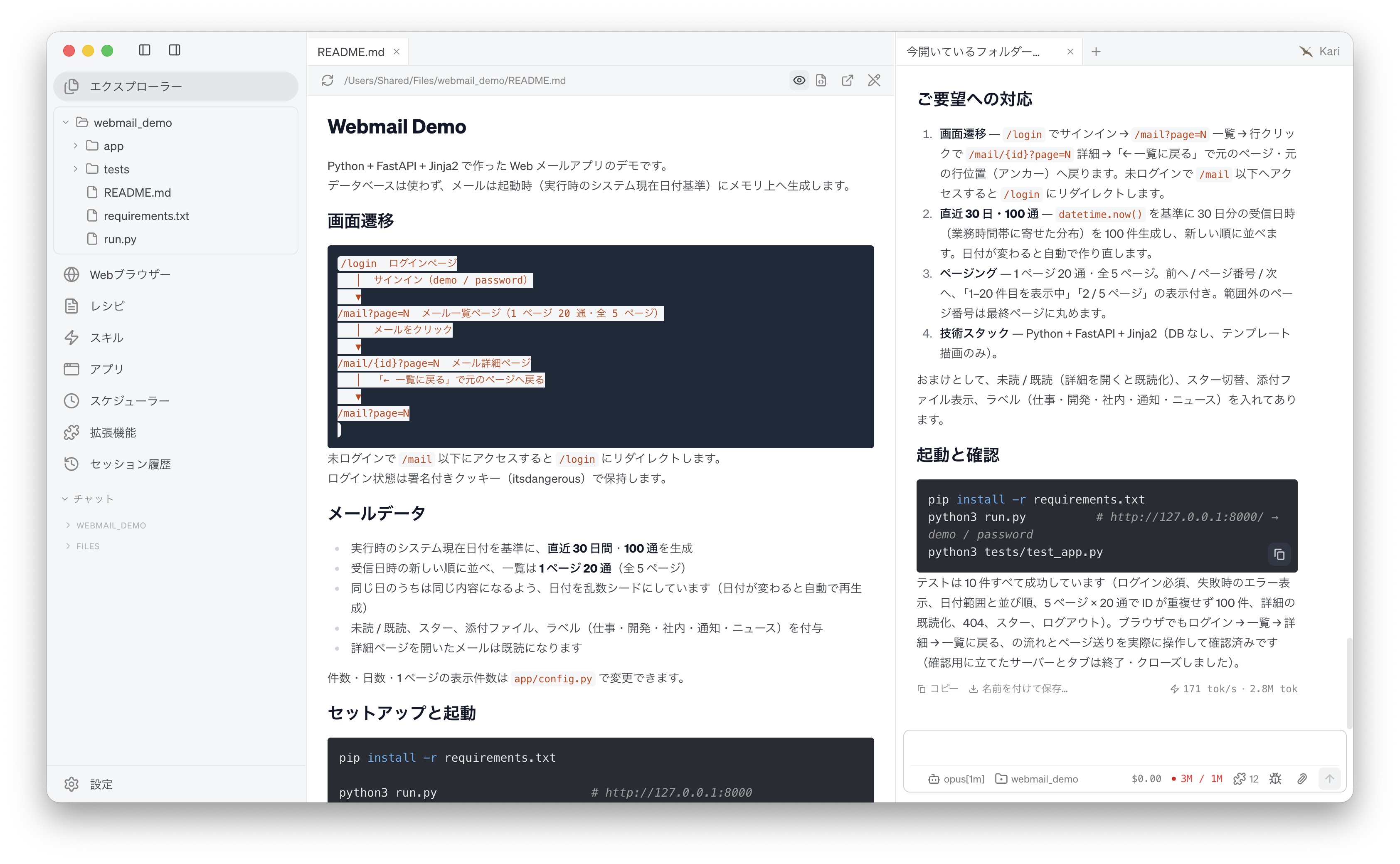Open the エクスプローラー section
The image size is (1400, 864).
[x=176, y=86]
